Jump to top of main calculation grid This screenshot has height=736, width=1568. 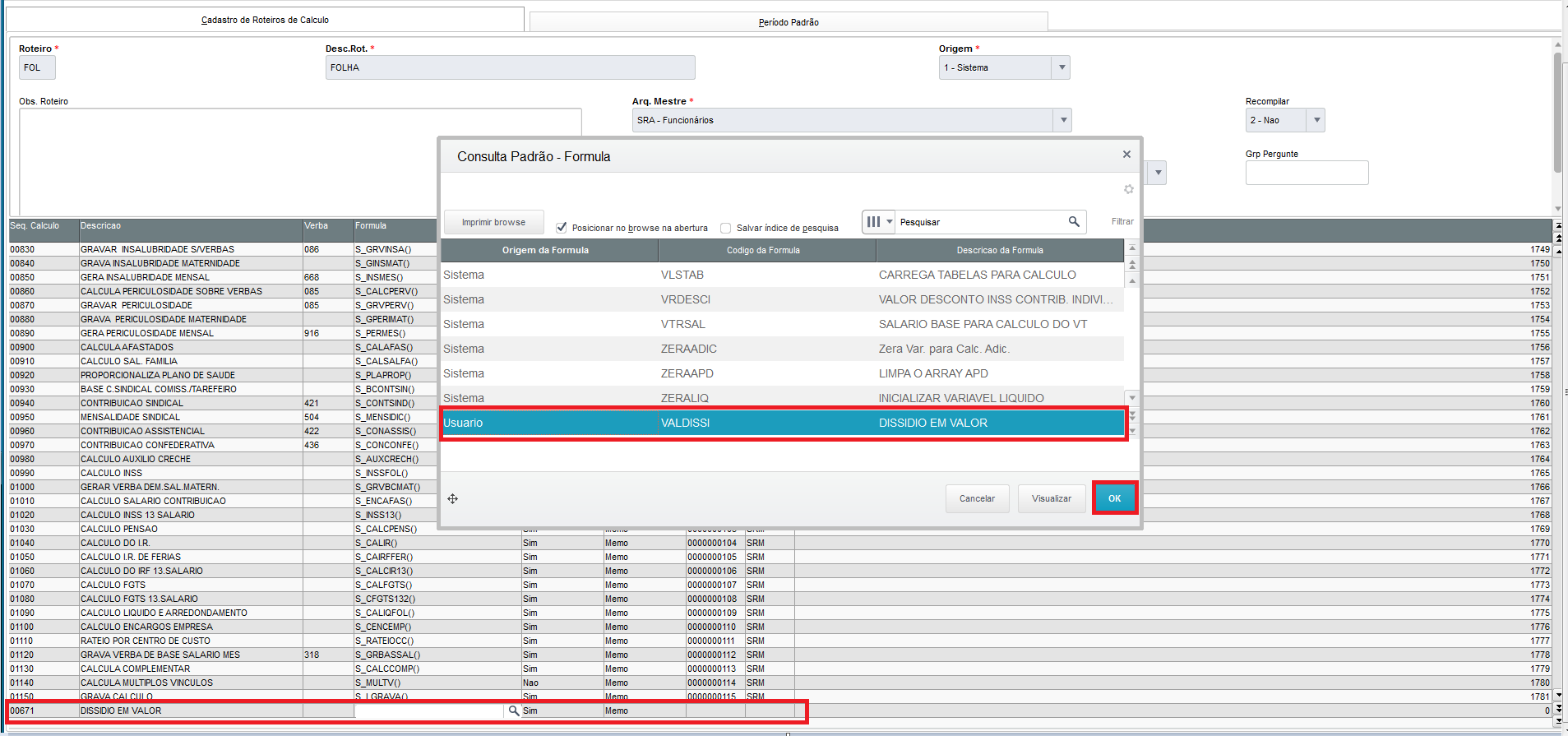(x=1558, y=225)
